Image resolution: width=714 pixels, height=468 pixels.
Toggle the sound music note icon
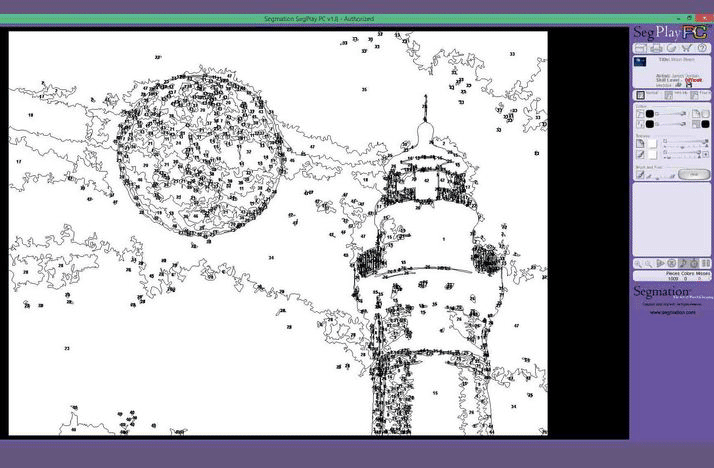click(x=681, y=263)
